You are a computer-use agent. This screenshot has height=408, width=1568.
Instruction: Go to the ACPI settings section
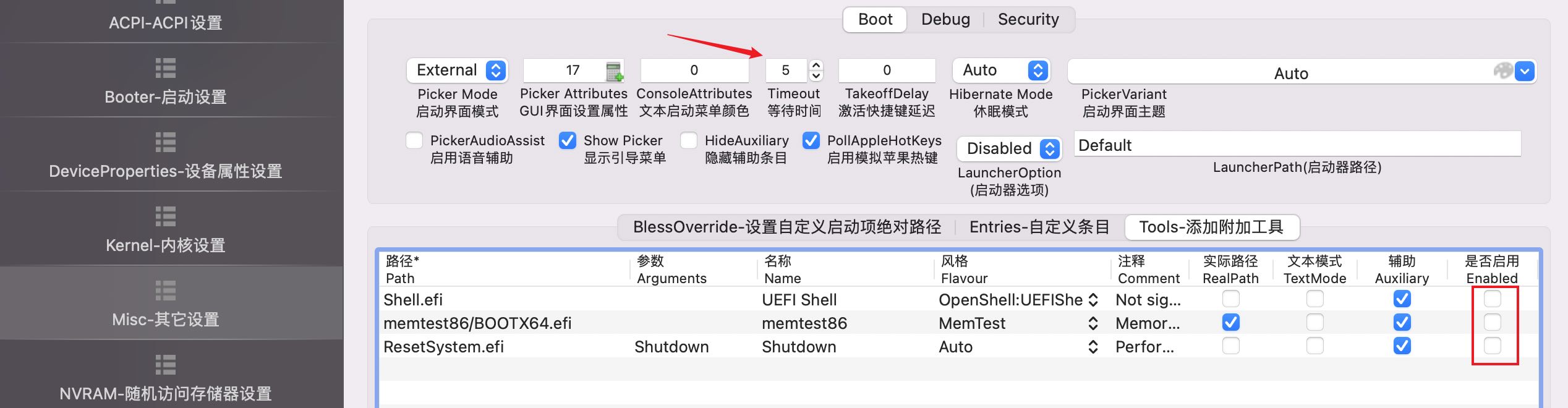[x=165, y=23]
